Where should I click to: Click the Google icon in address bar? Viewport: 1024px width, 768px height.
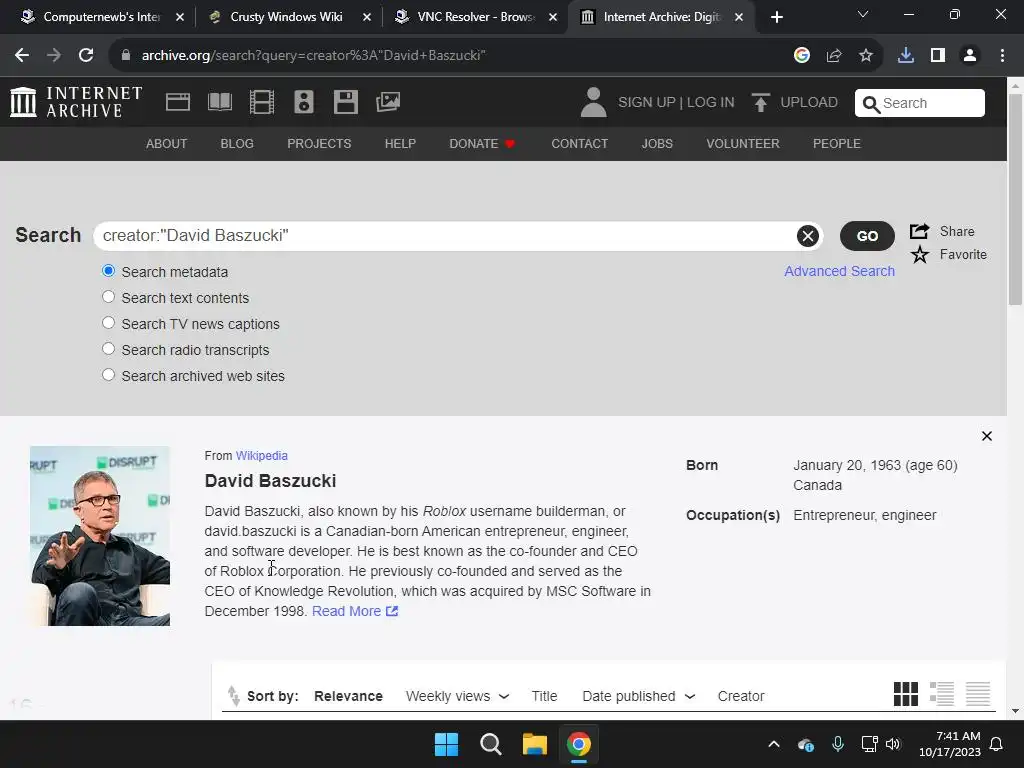(x=802, y=56)
